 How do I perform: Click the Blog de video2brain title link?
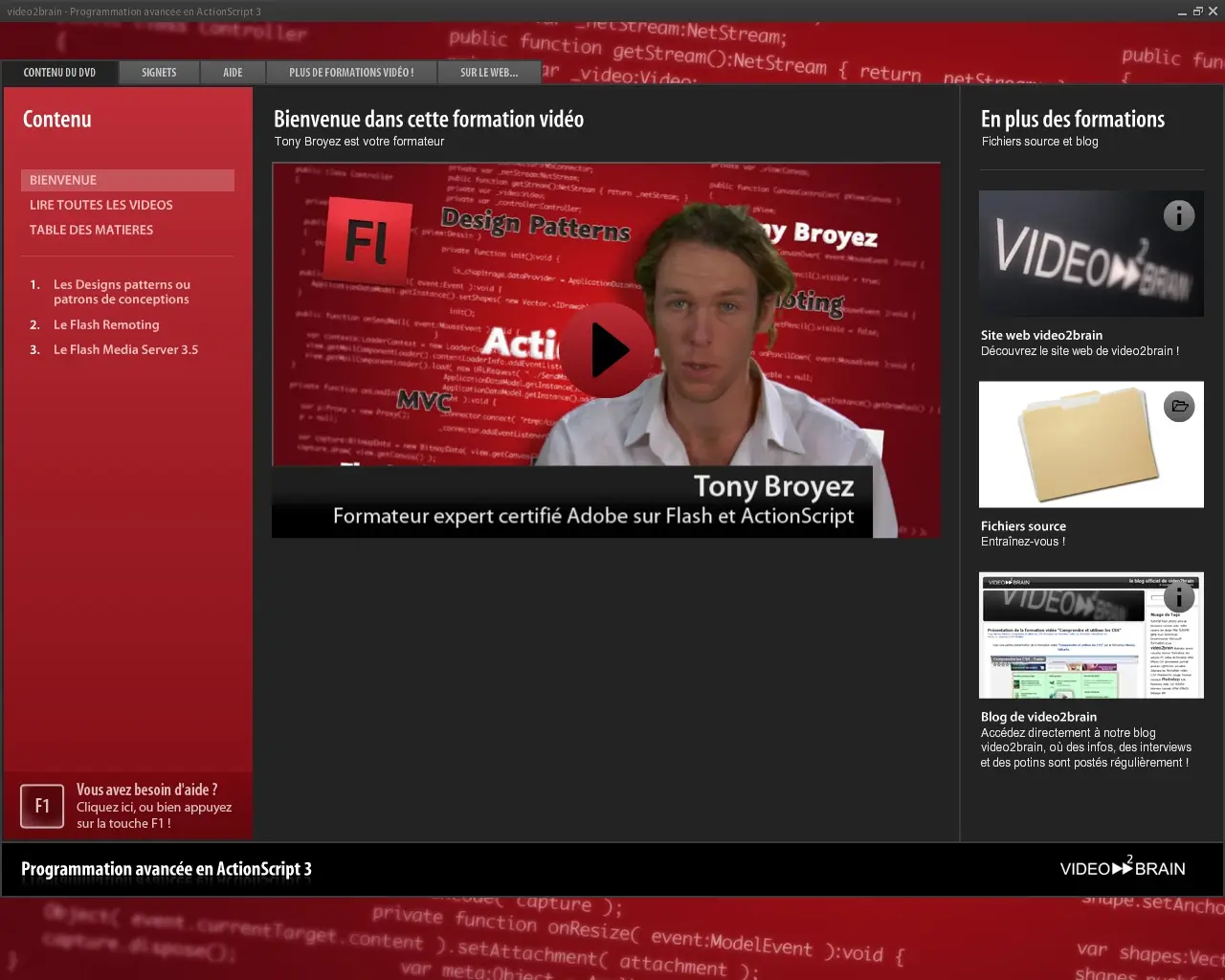coord(1038,717)
